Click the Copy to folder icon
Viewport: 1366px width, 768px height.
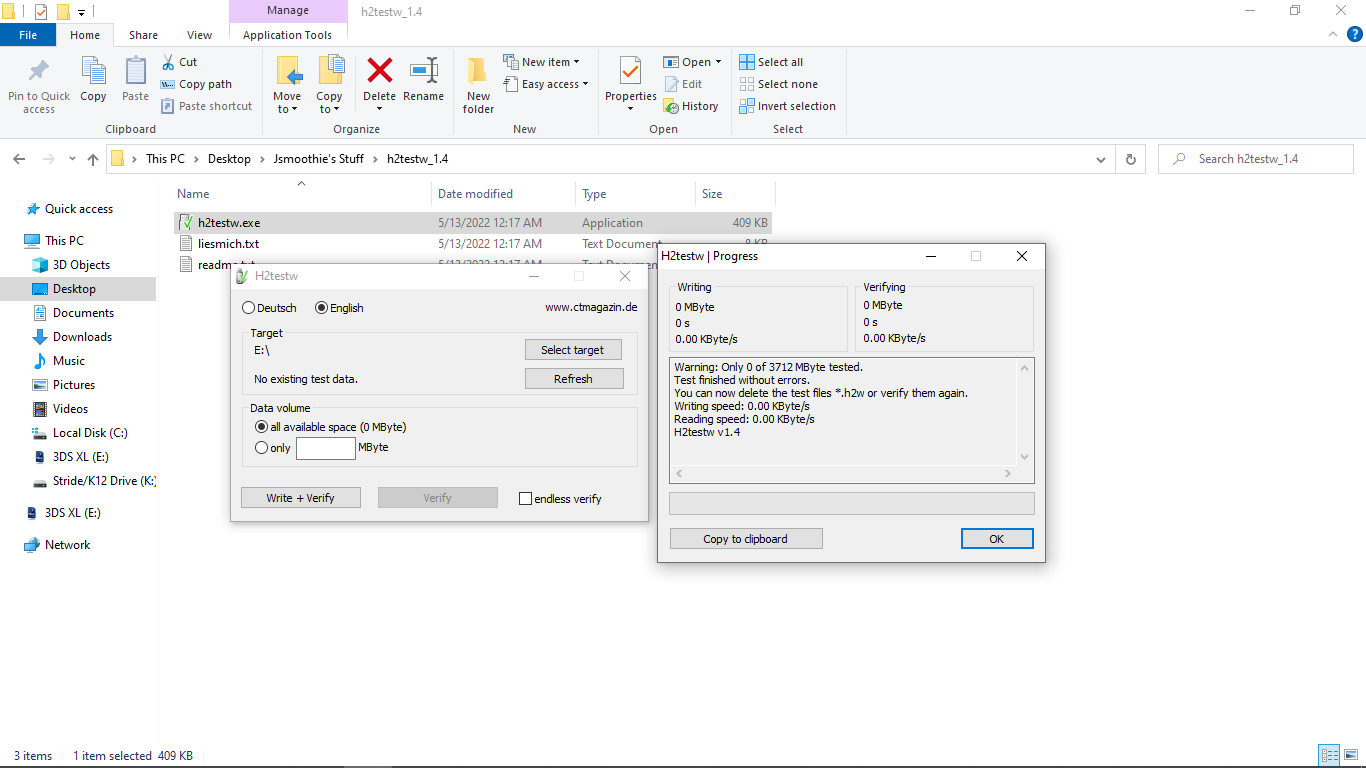point(330,71)
